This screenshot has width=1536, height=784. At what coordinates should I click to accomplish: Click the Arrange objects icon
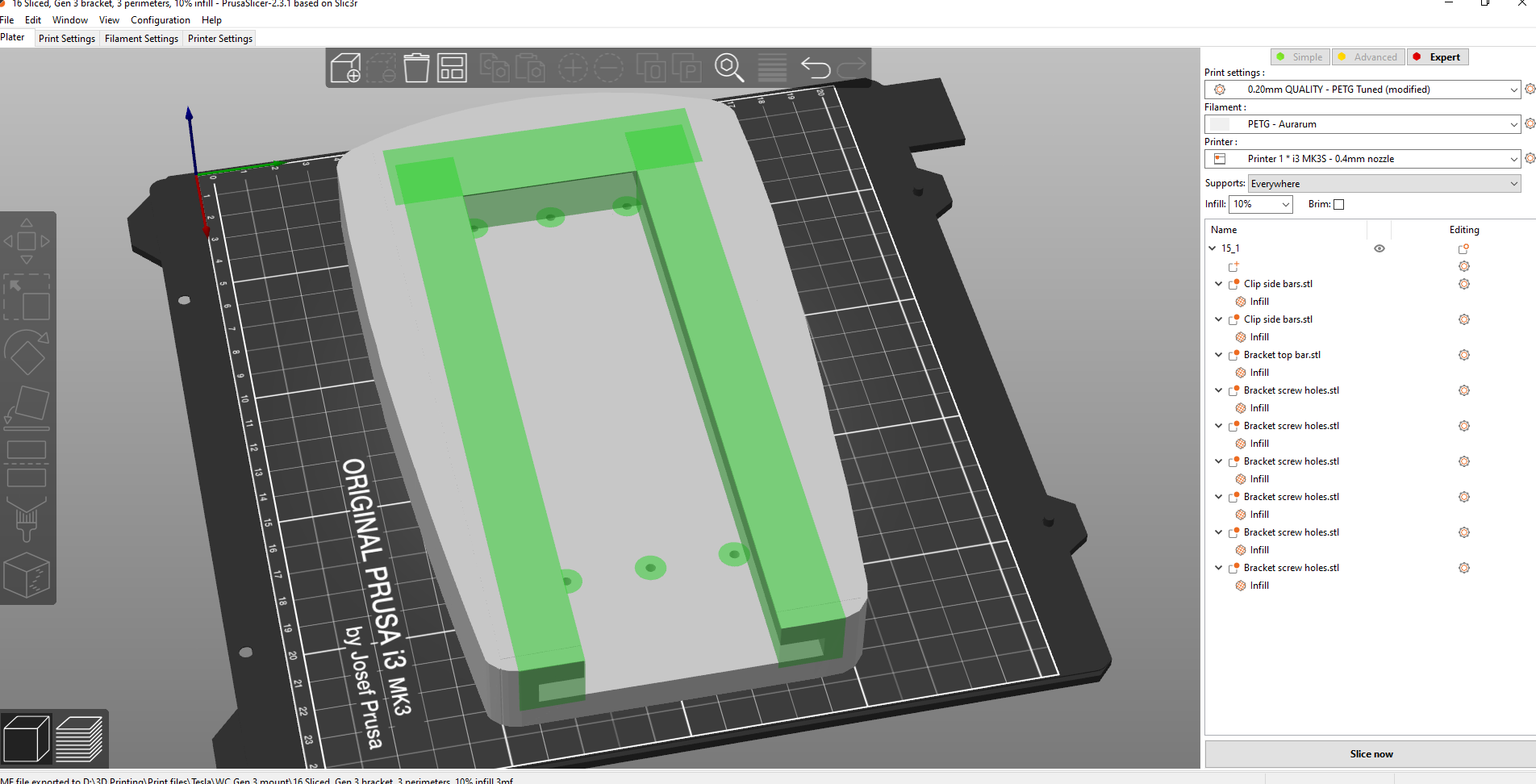pyautogui.click(x=452, y=68)
